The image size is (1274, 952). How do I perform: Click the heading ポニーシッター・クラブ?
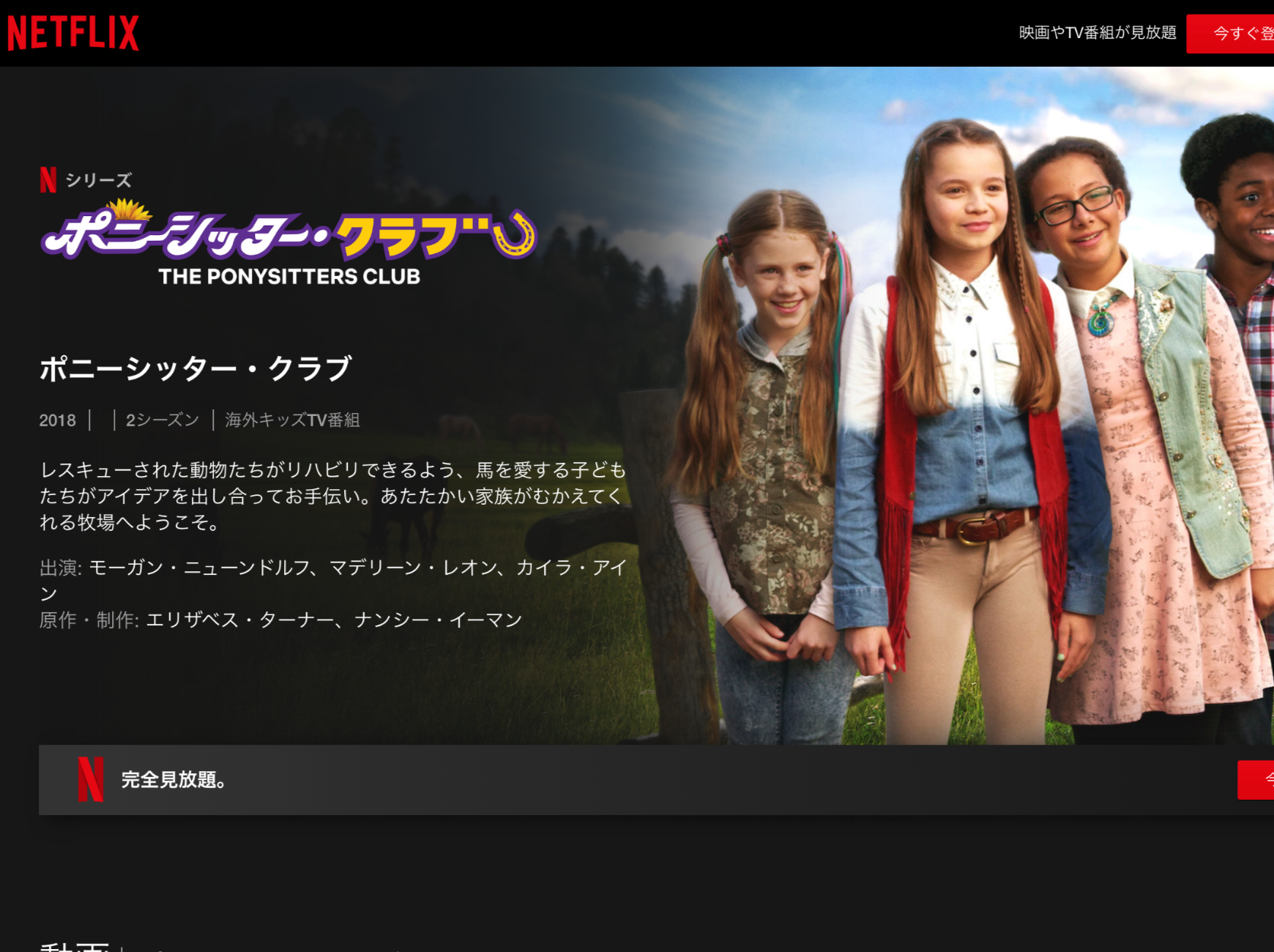click(x=196, y=368)
